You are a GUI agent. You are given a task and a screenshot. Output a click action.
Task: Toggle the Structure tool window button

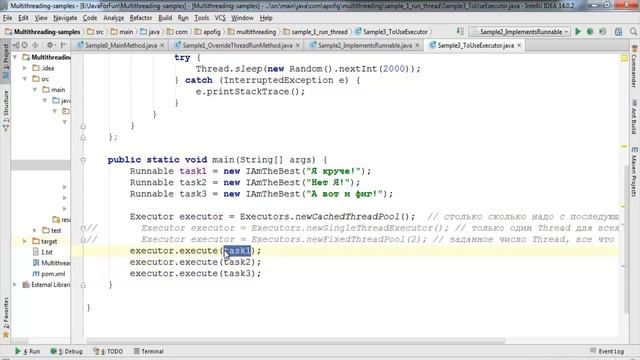[x=6, y=110]
